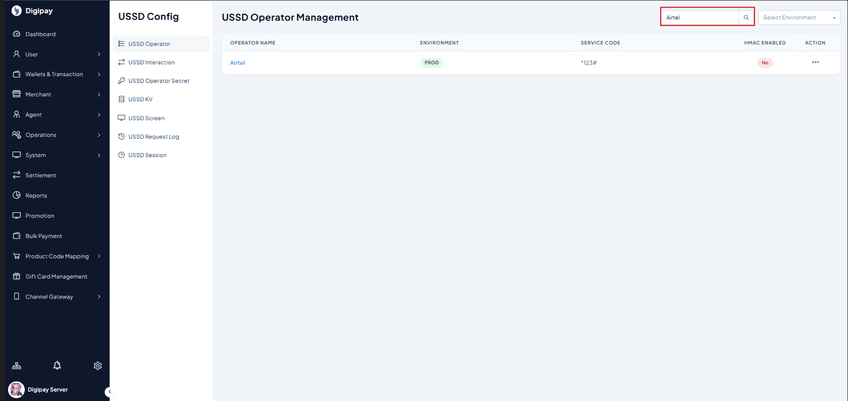Expand Product Code Mapping chevron

click(x=99, y=256)
